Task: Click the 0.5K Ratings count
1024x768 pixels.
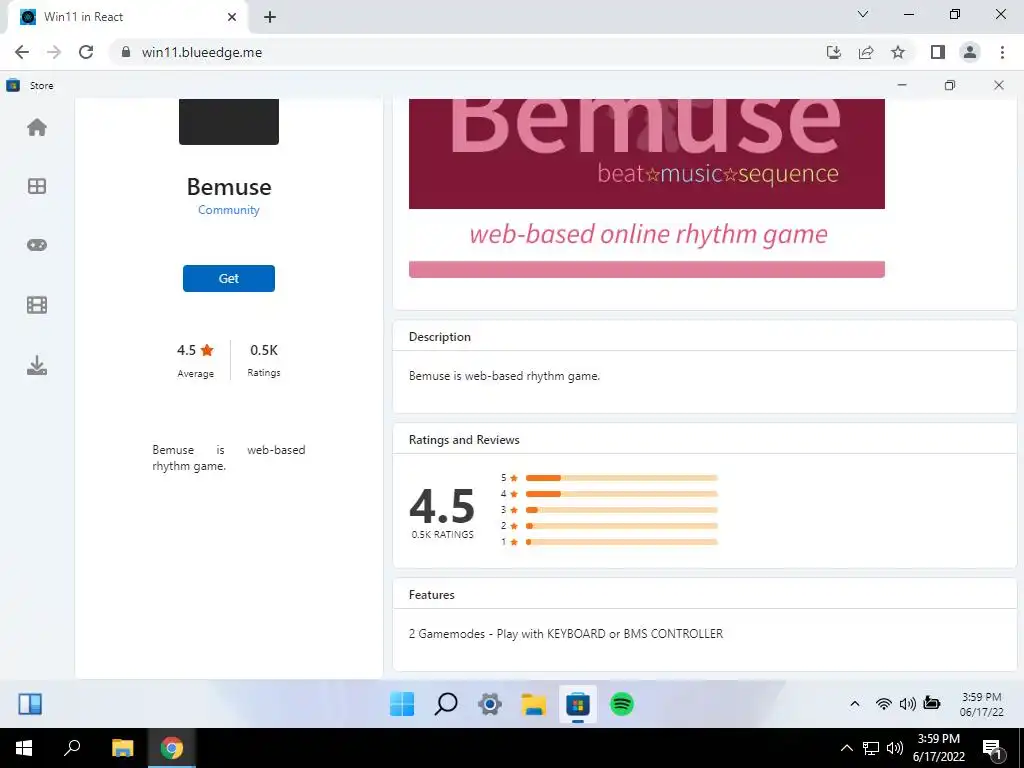Action: (x=264, y=360)
